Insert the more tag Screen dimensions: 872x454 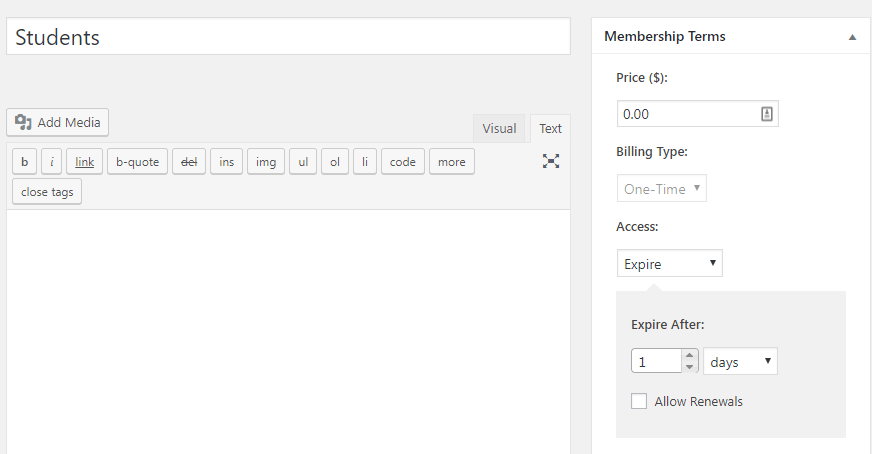tap(452, 162)
